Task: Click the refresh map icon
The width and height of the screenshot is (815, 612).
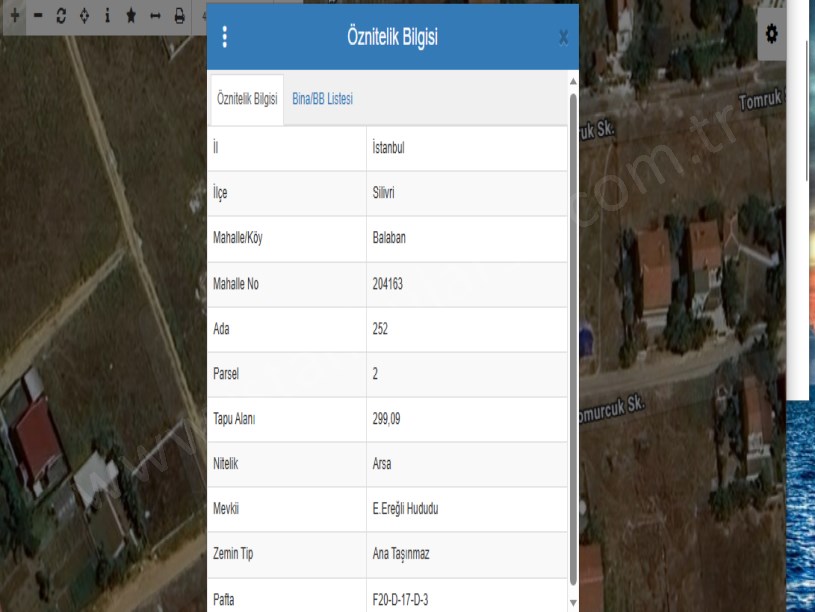Action: click(61, 16)
